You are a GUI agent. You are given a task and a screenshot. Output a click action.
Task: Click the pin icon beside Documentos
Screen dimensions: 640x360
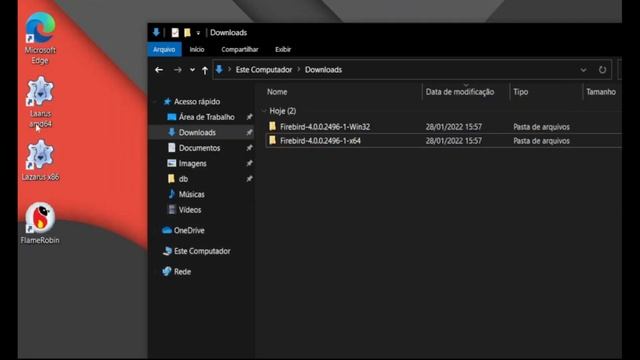tap(249, 148)
